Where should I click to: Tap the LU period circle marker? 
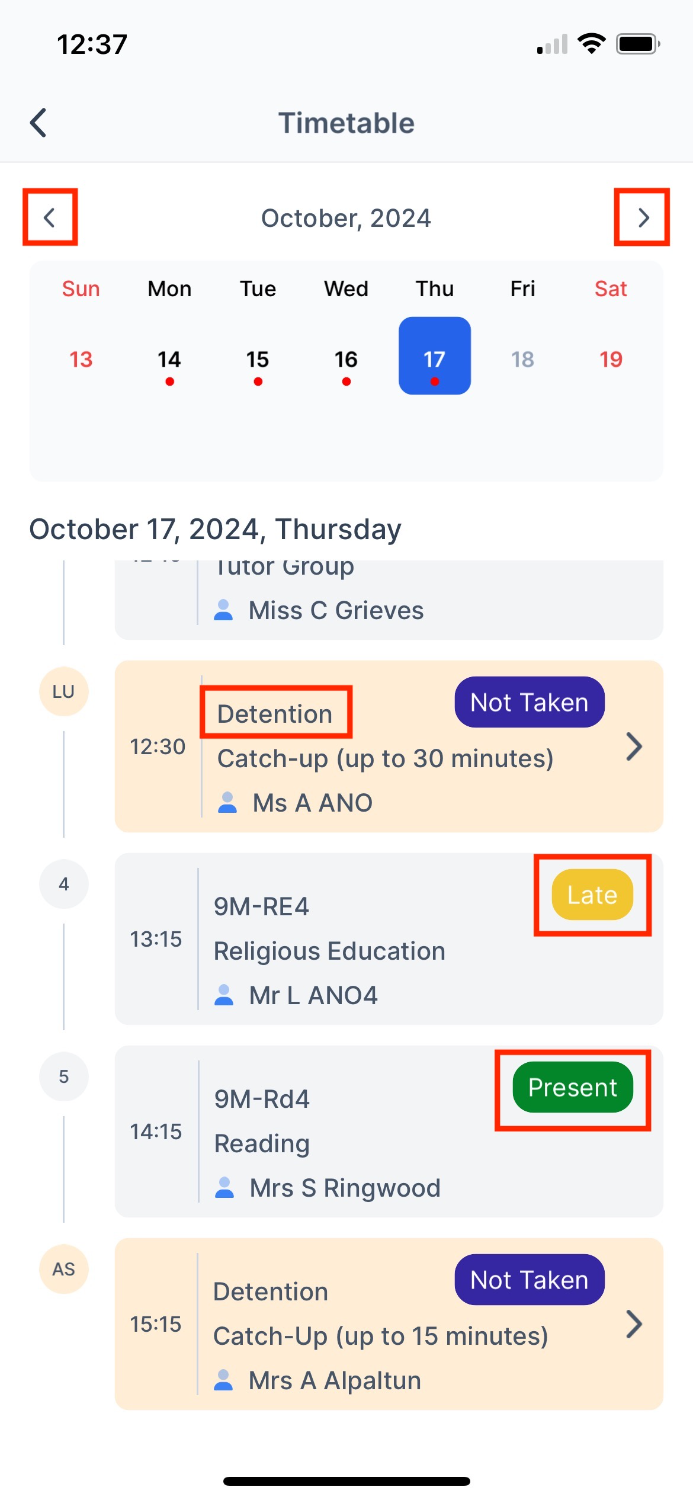pyautogui.click(x=64, y=691)
